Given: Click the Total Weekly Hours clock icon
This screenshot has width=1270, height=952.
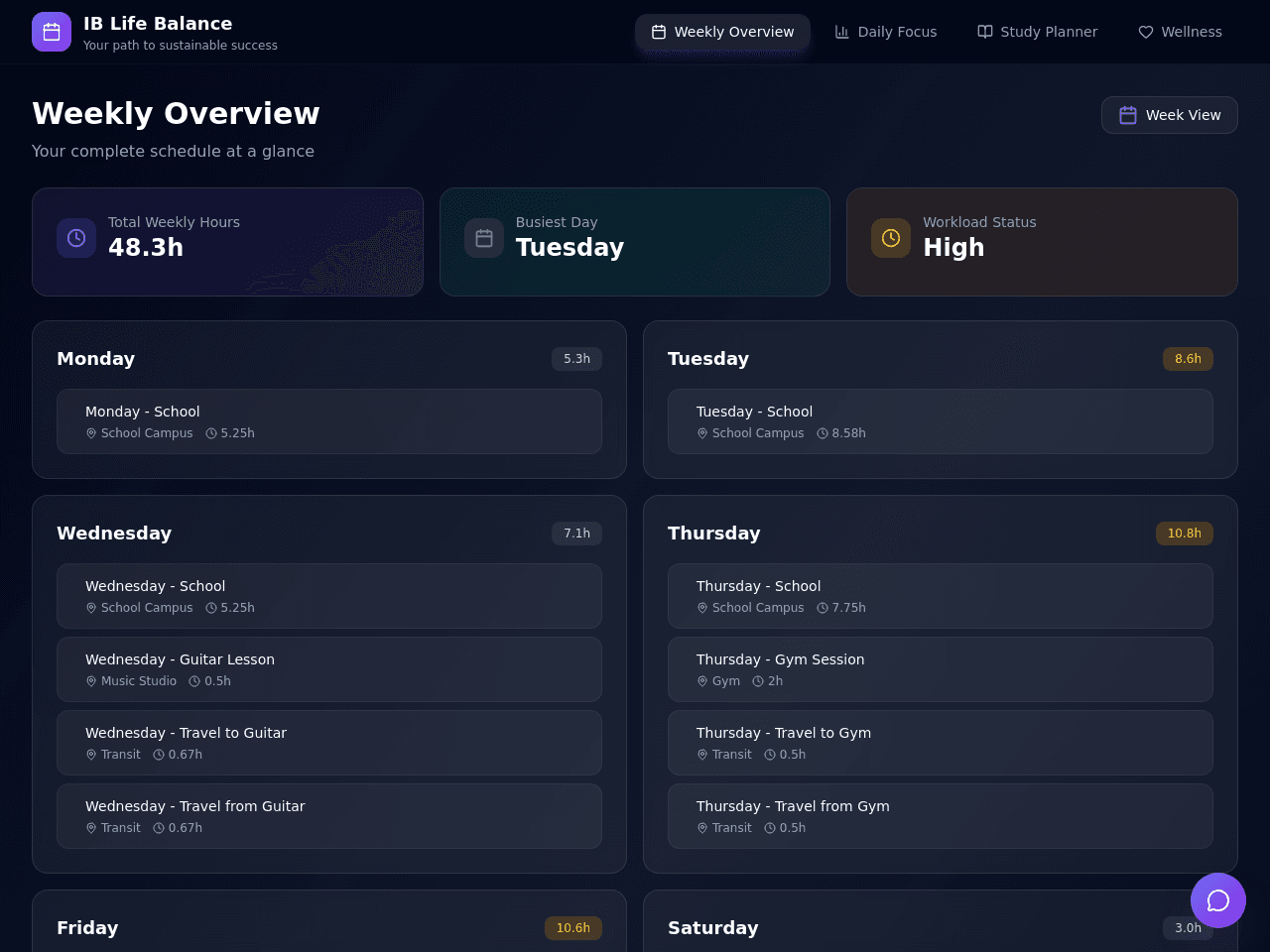Looking at the screenshot, I should point(76,238).
